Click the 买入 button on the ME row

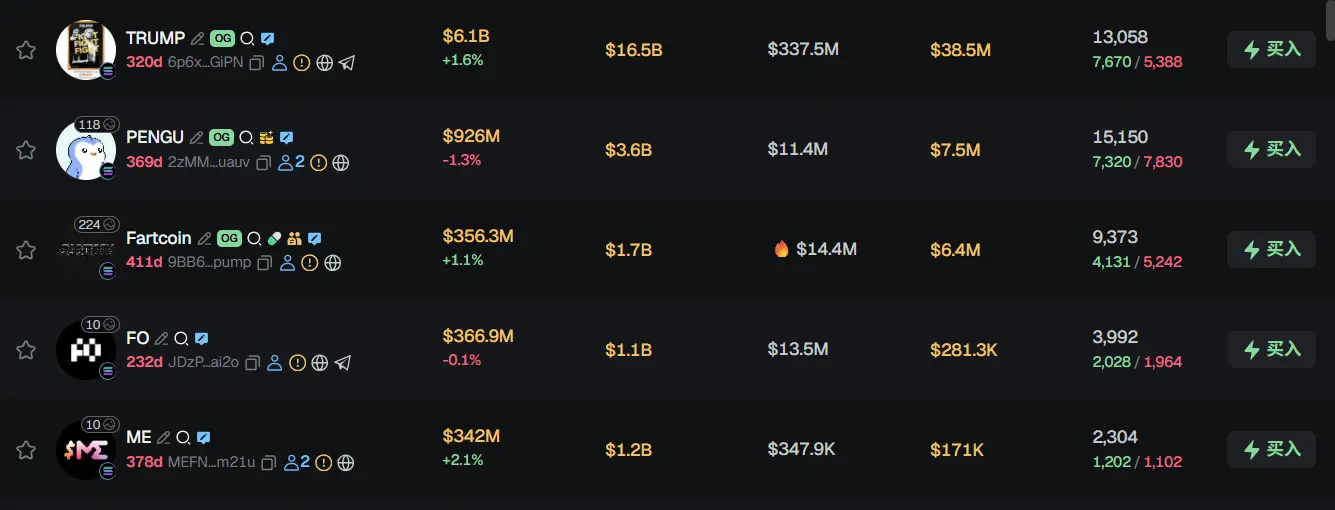pos(1271,450)
